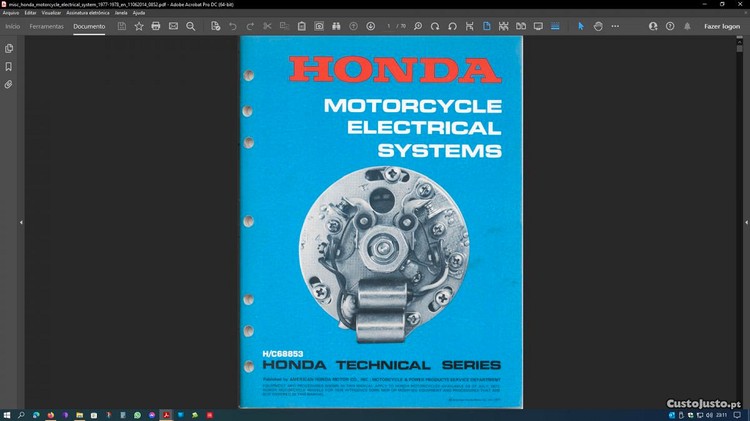Open the search magnifier tool
Image resolution: width=750 pixels, height=421 pixels.
coord(190,26)
